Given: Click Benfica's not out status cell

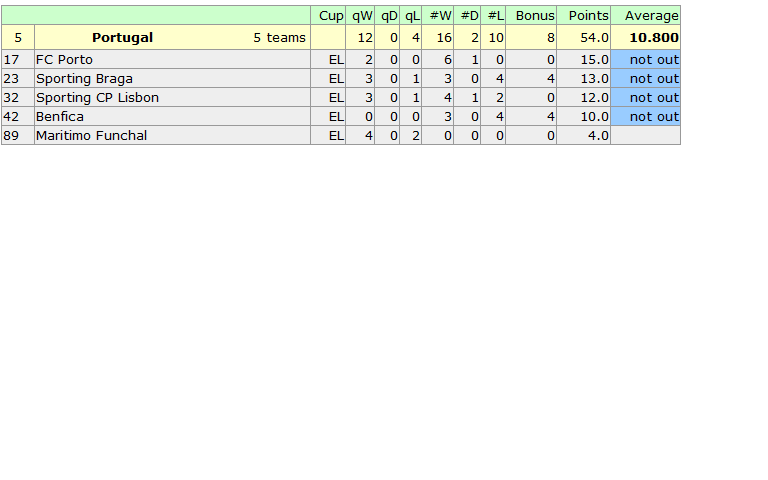Looking at the screenshot, I should point(654,116).
